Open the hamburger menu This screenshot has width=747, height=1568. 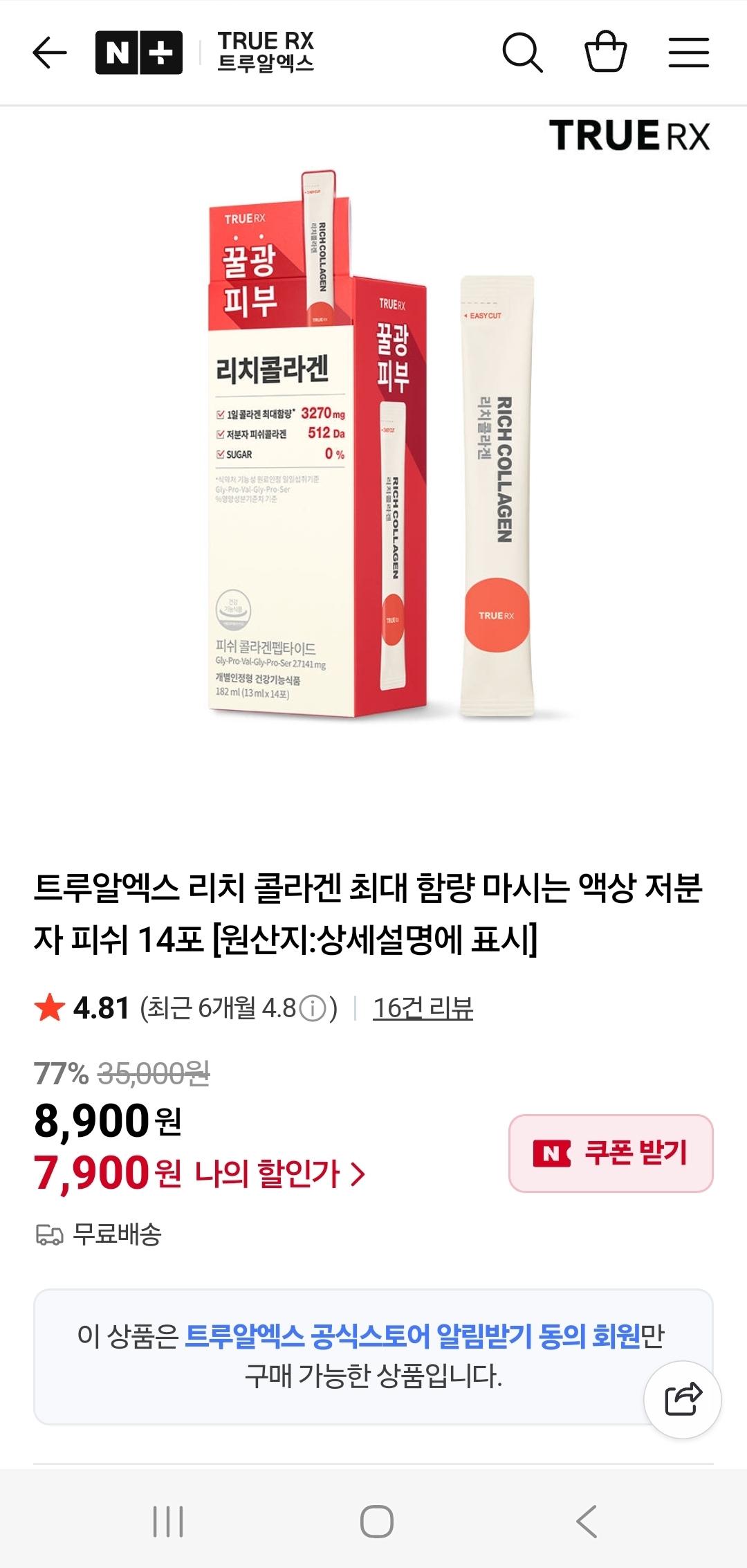pyautogui.click(x=689, y=53)
